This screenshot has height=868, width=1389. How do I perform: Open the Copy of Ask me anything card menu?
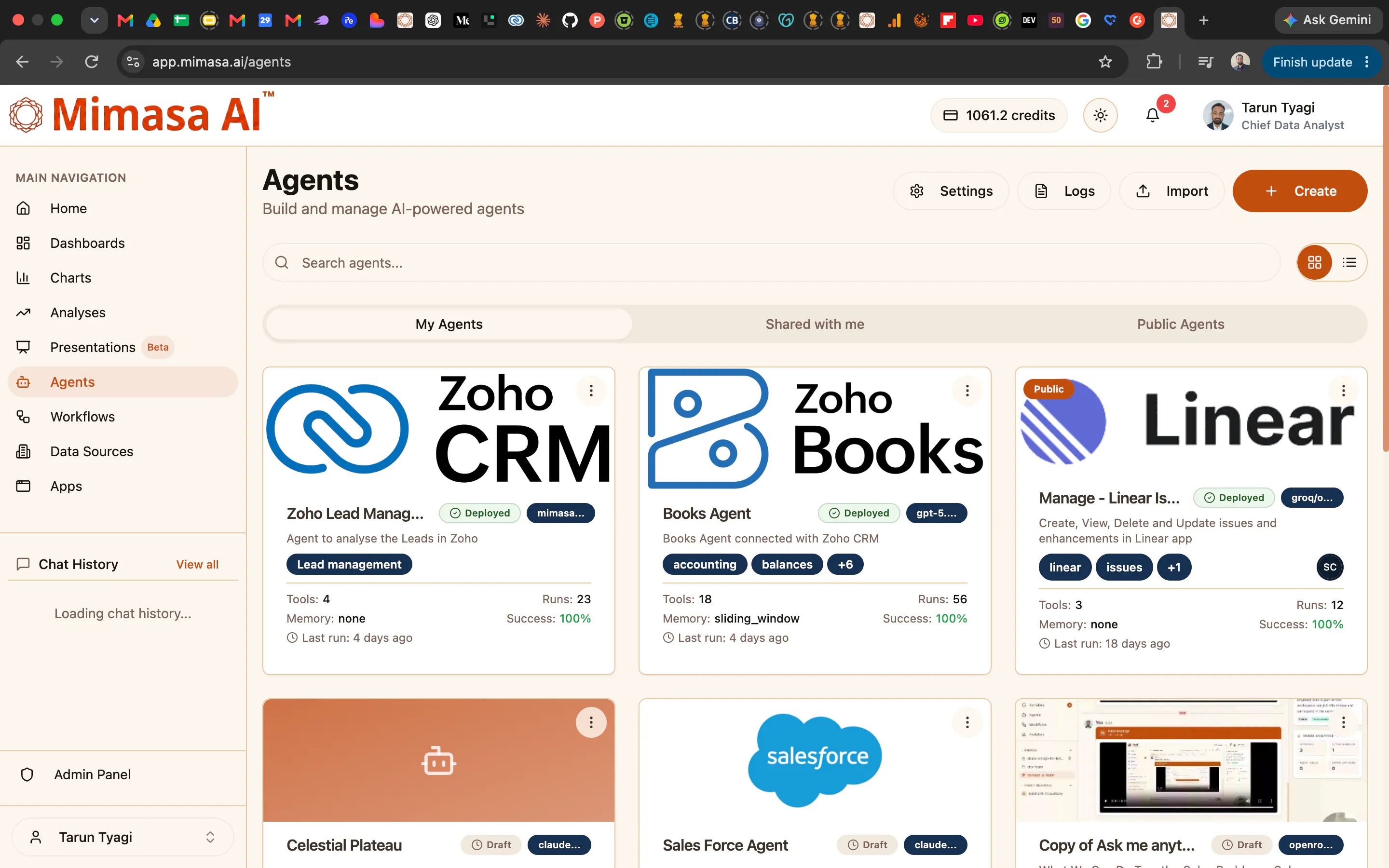[1343, 722]
